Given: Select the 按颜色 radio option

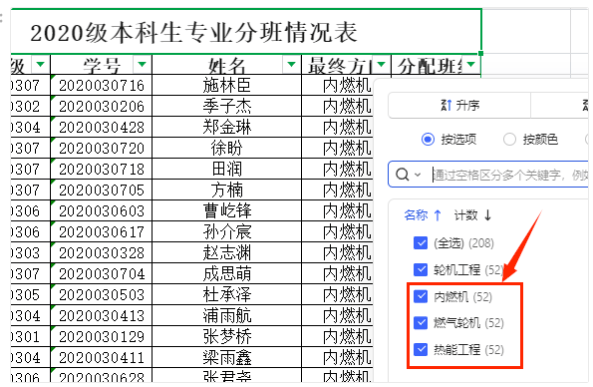Looking at the screenshot, I should click(x=509, y=140).
